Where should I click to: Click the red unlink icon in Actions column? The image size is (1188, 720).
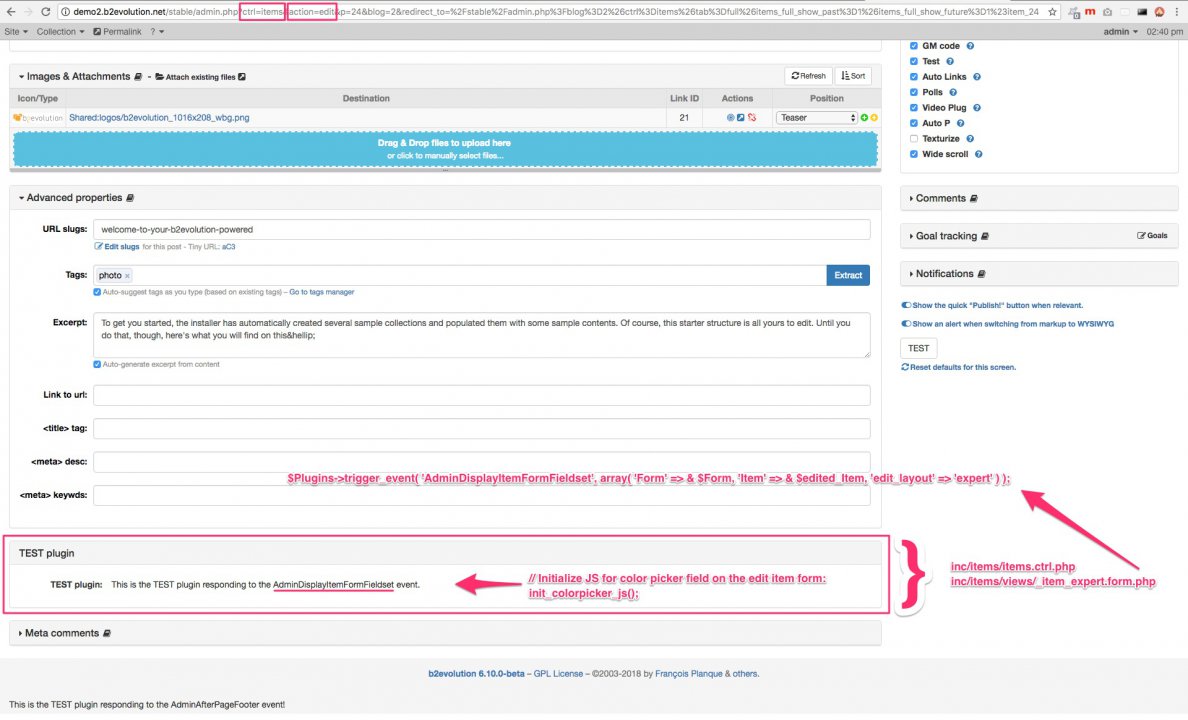752,117
